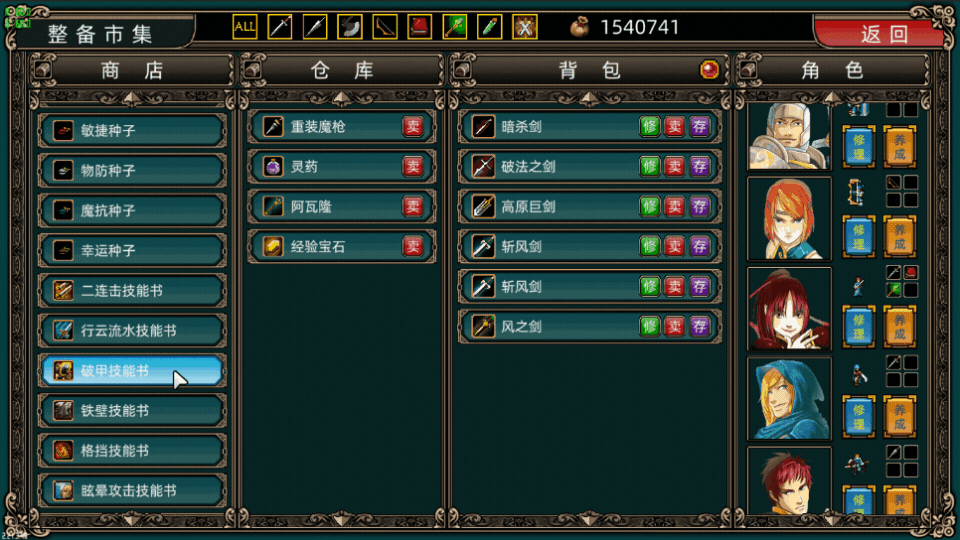The image size is (960, 540).
Task: Collapse the 角色 panel corner icon
Action: coord(747,69)
